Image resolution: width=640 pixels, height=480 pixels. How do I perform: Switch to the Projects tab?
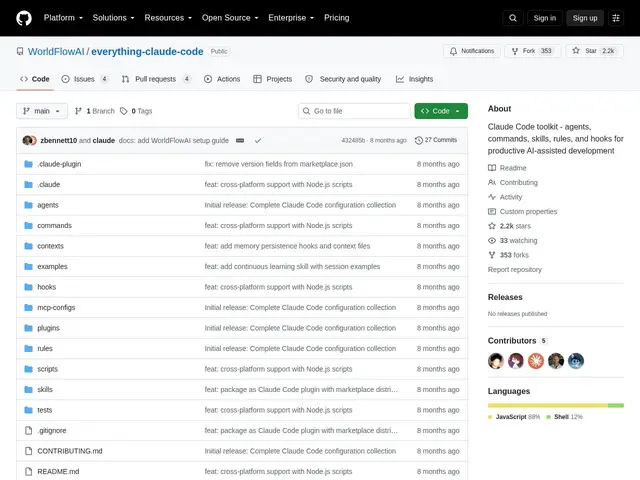pos(273,79)
